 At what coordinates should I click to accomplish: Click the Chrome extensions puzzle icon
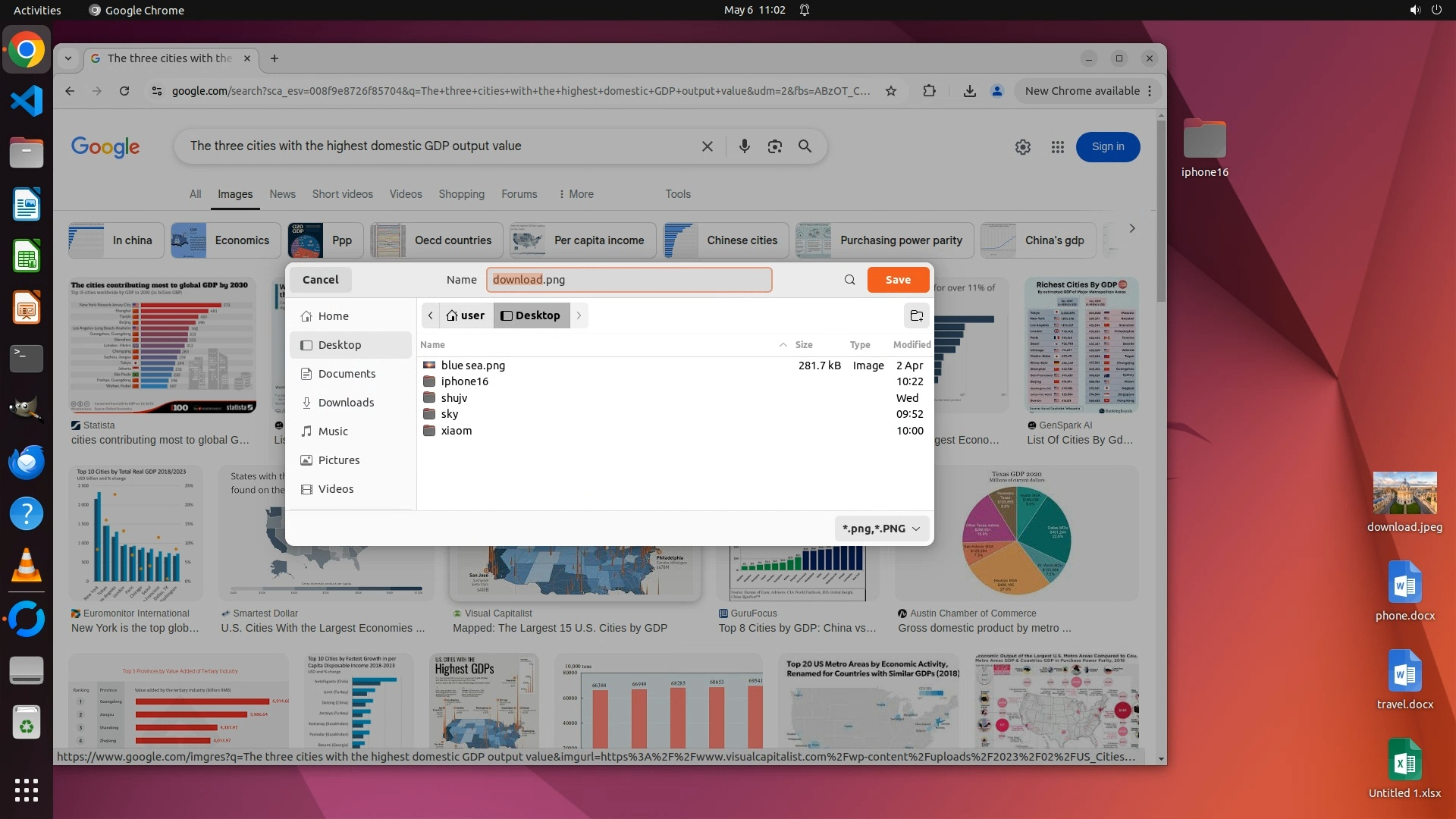point(929,91)
